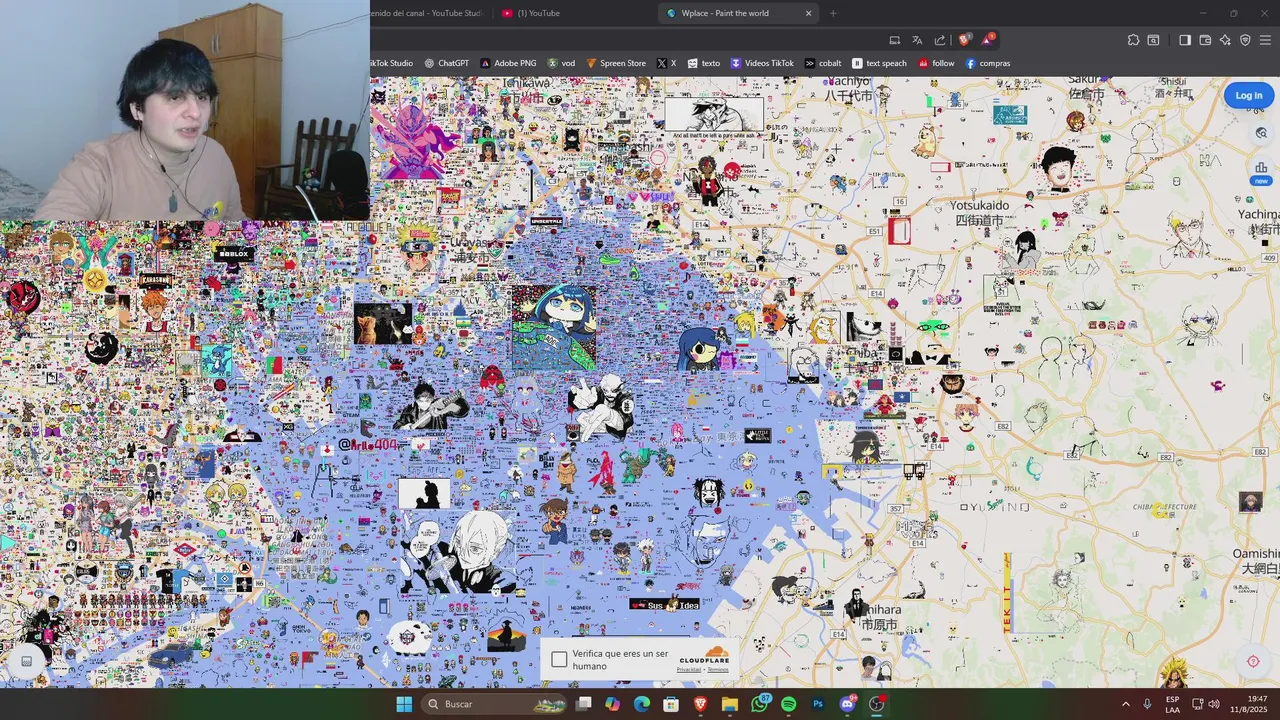This screenshot has height=720, width=1280.
Task: Open OBS Studio from the taskbar
Action: click(x=877, y=704)
